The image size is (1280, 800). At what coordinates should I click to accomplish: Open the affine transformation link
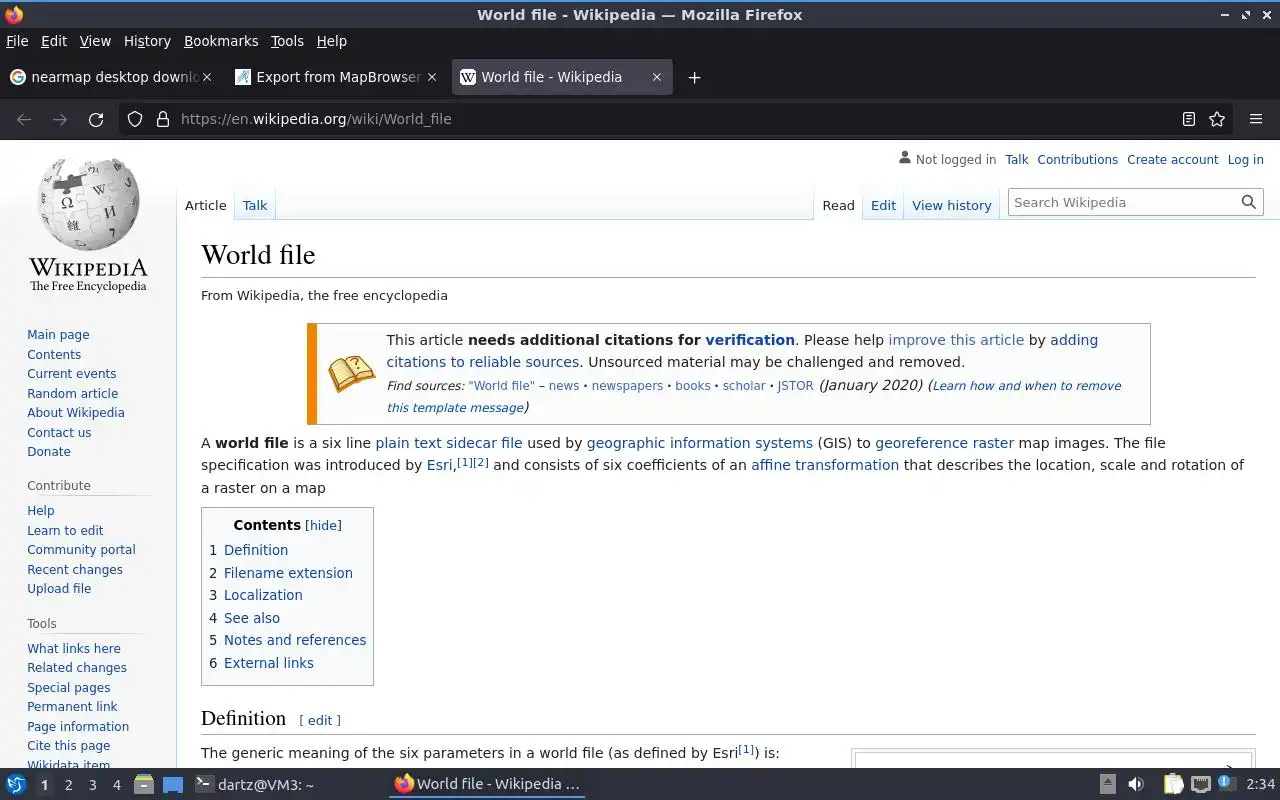[825, 465]
